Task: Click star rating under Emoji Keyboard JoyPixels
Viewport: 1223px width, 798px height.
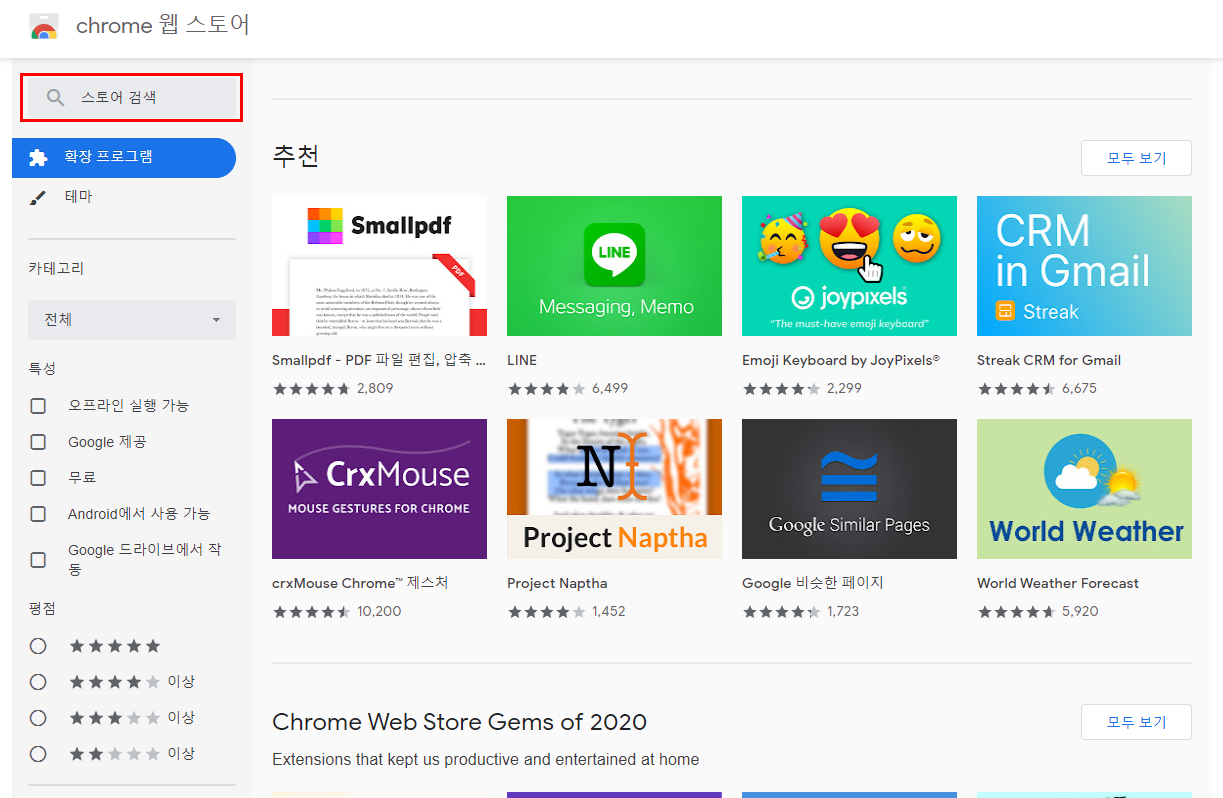Action: 781,388
